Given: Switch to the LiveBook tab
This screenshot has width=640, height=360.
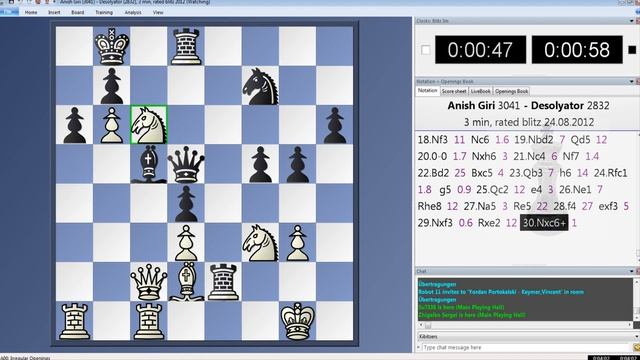Looking at the screenshot, I should pos(480,91).
